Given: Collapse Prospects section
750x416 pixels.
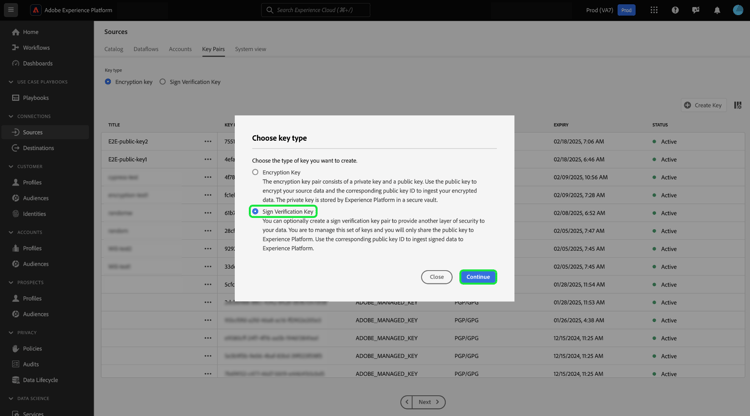Looking at the screenshot, I should (11, 283).
